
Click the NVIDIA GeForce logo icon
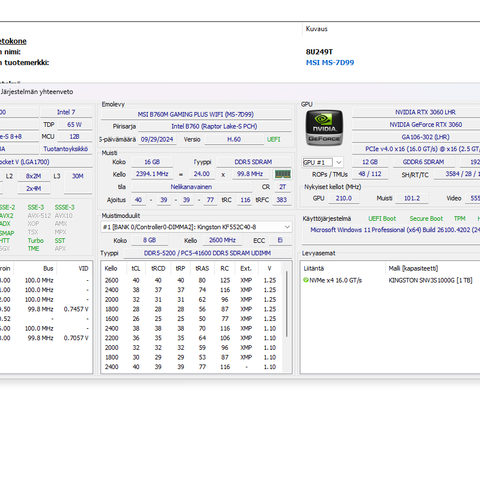(324, 128)
